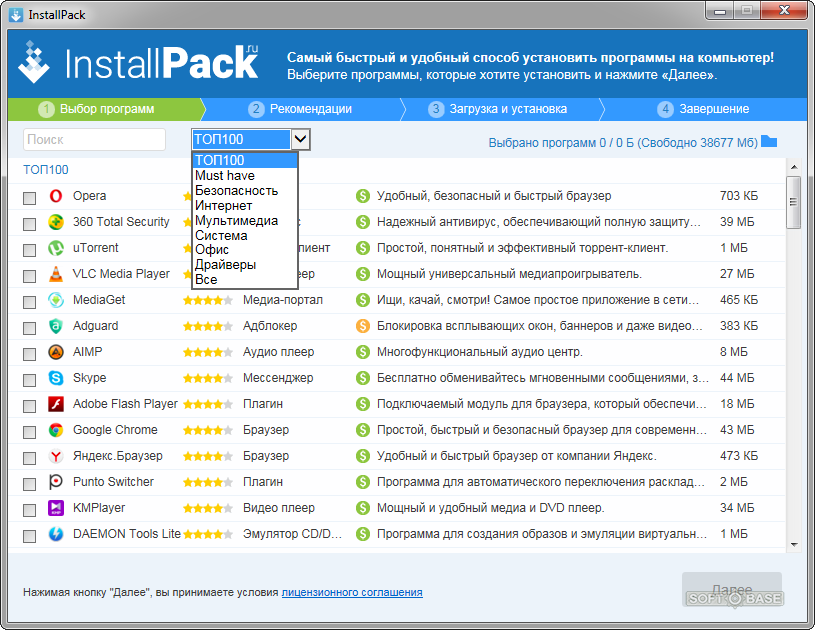Open the download folder icon

click(769, 141)
